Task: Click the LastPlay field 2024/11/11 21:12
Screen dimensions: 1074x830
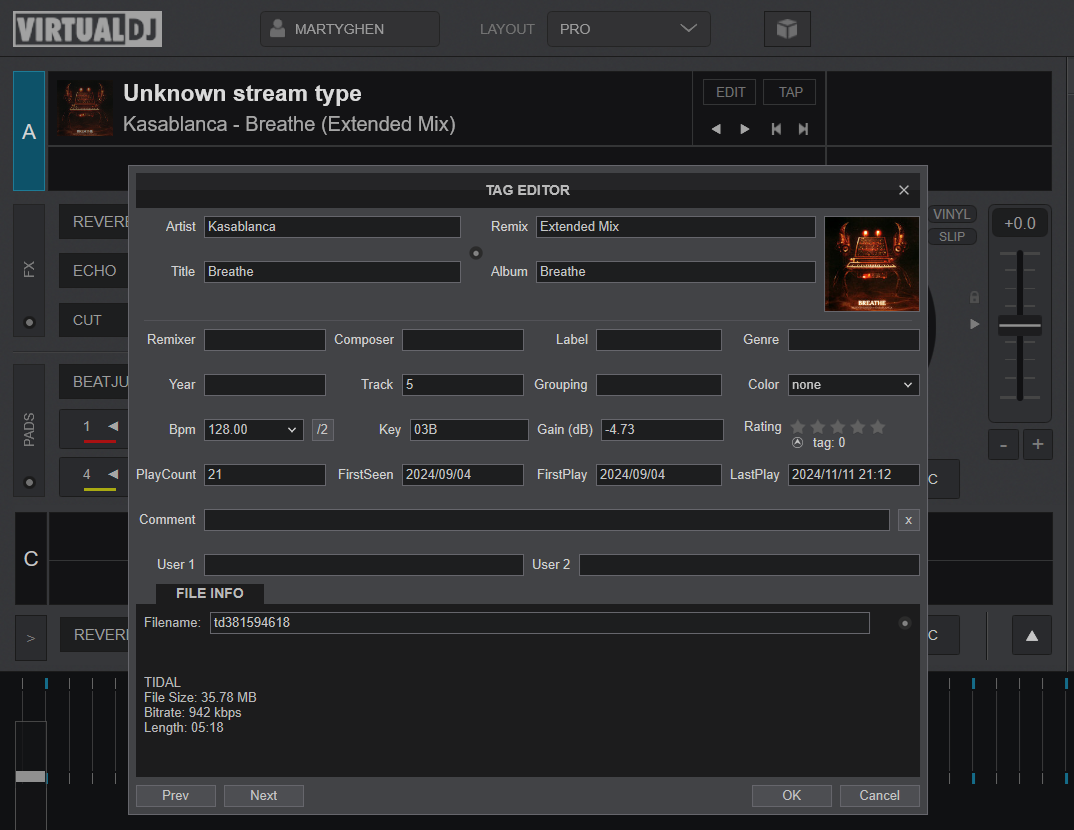Action: coord(853,475)
